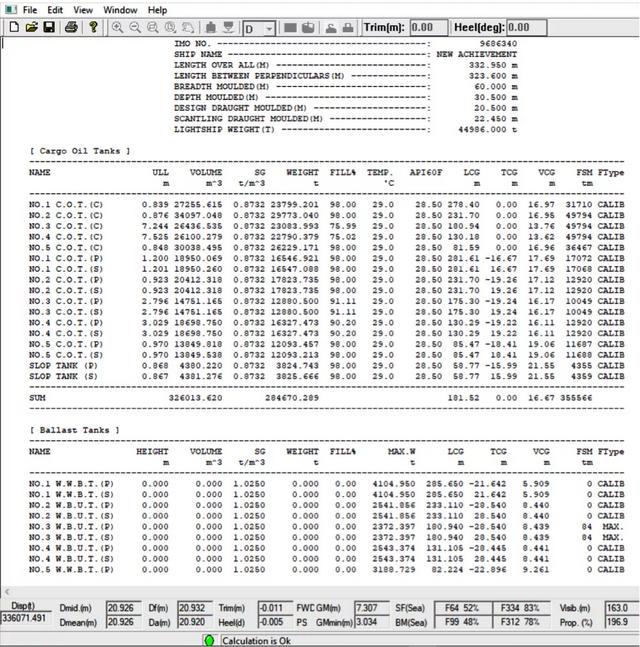Image resolution: width=640 pixels, height=647 pixels.
Task: Create a new file with the blank page icon
Action: pos(14,28)
